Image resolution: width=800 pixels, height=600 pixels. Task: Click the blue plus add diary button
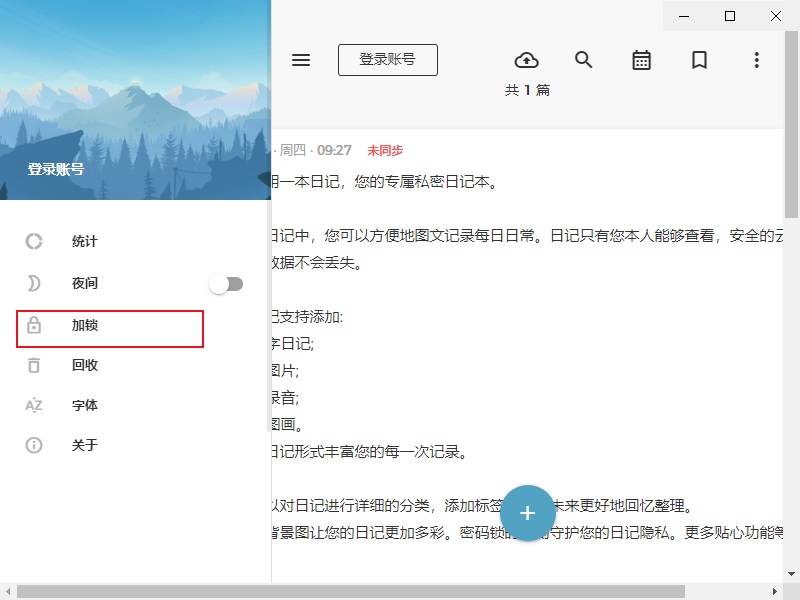pos(528,513)
